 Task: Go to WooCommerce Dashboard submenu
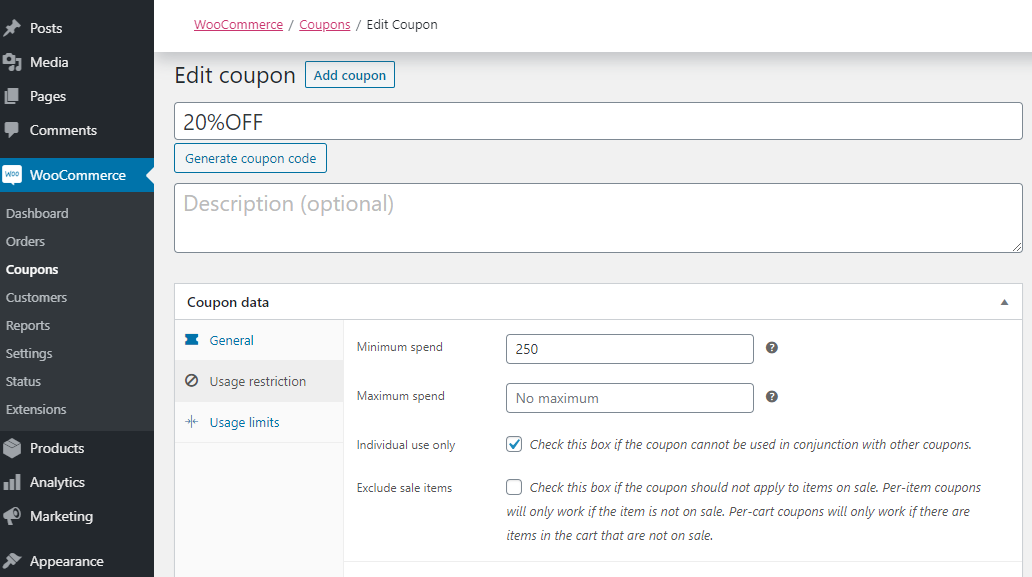pos(37,213)
